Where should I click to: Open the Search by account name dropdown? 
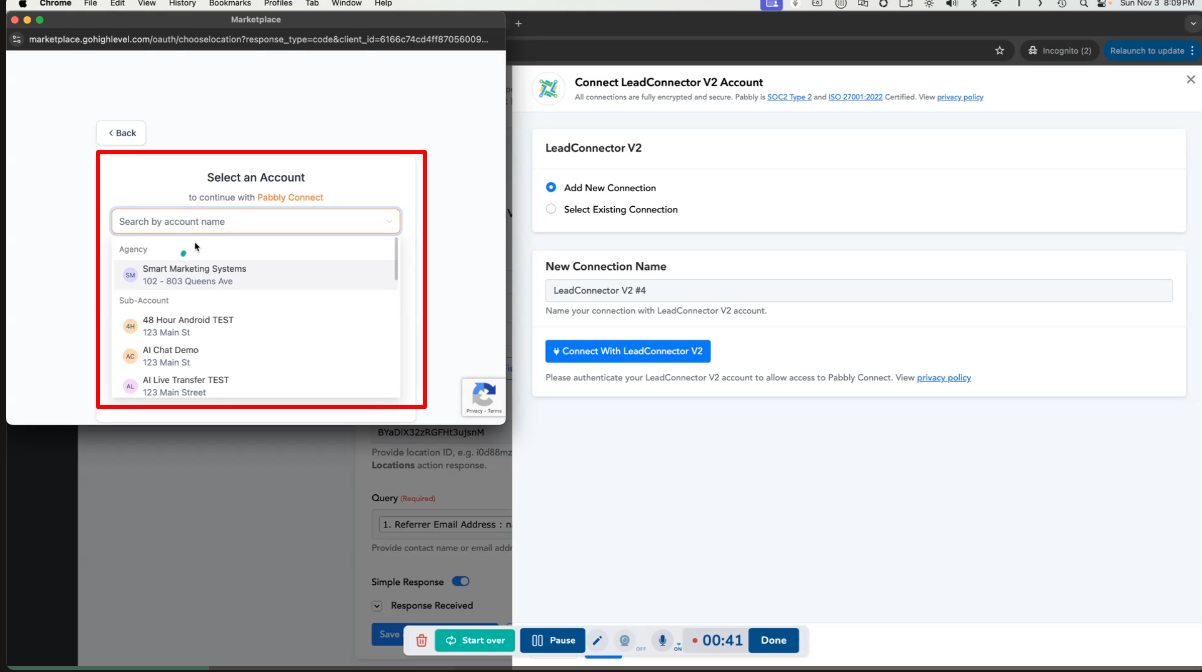point(256,221)
